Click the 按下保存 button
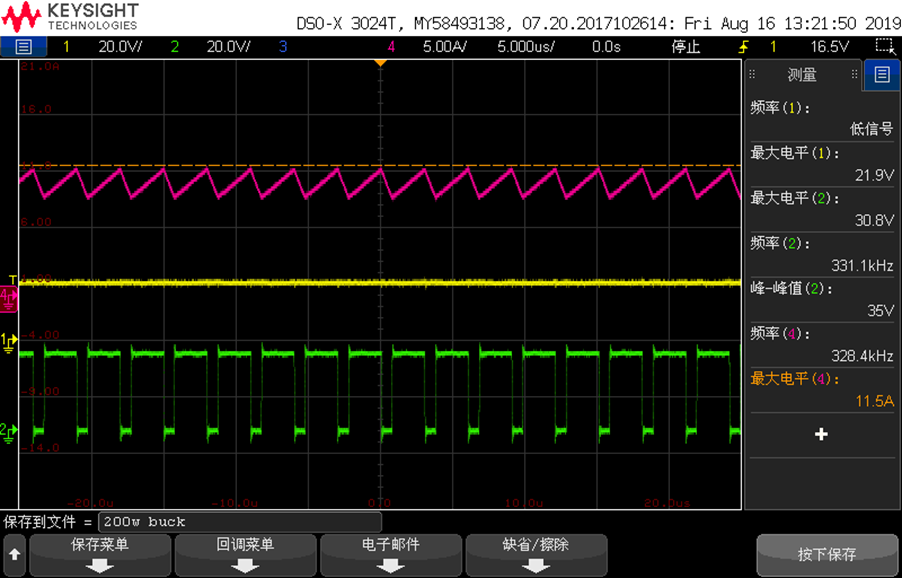Image resolution: width=902 pixels, height=578 pixels. [x=827, y=555]
